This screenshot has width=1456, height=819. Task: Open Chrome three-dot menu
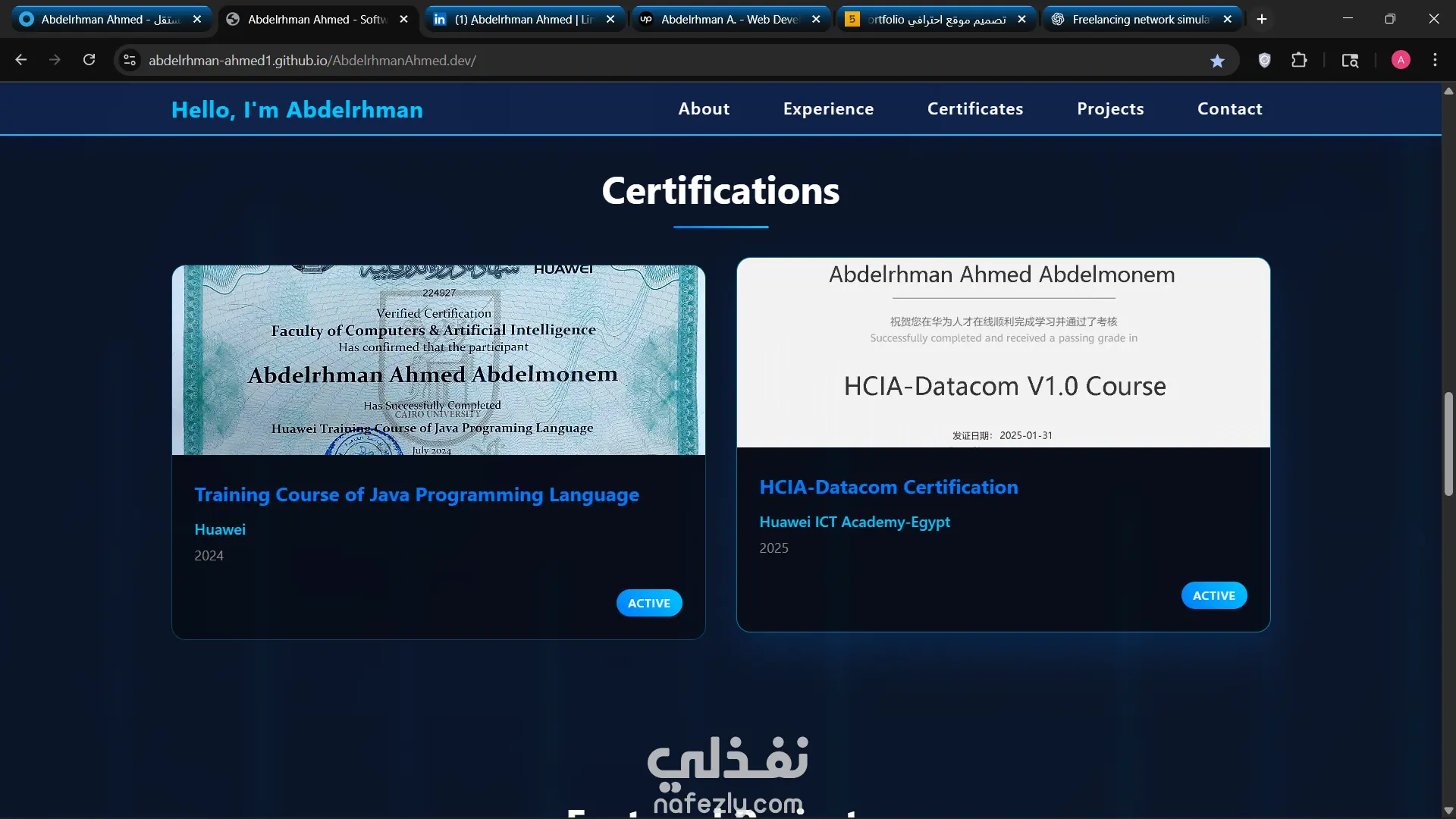[x=1435, y=60]
